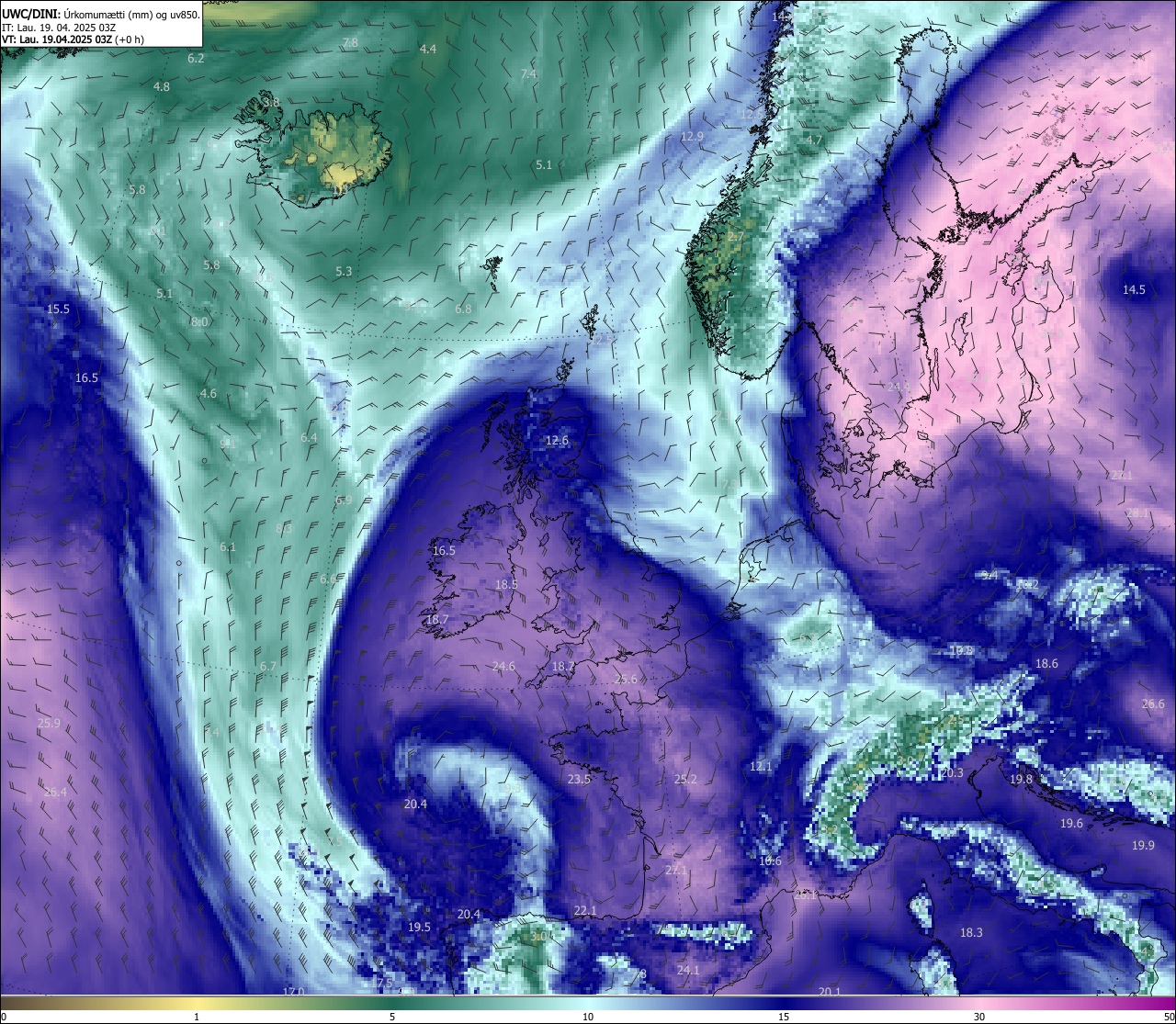Click the 6.4 value label
This screenshot has height=1024, width=1176.
[309, 438]
